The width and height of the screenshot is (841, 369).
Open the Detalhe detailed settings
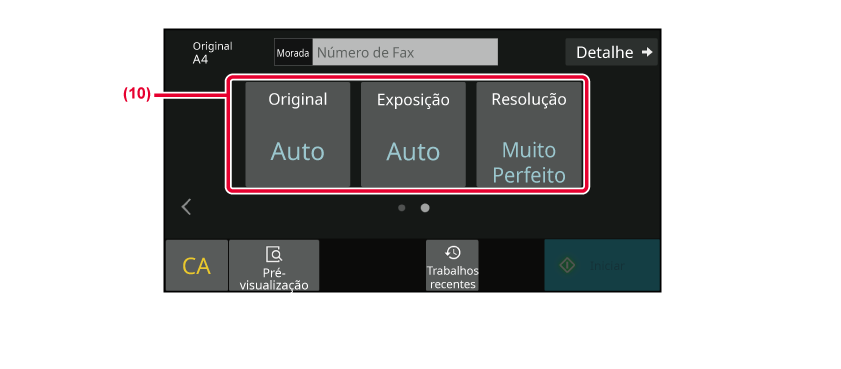pos(611,52)
